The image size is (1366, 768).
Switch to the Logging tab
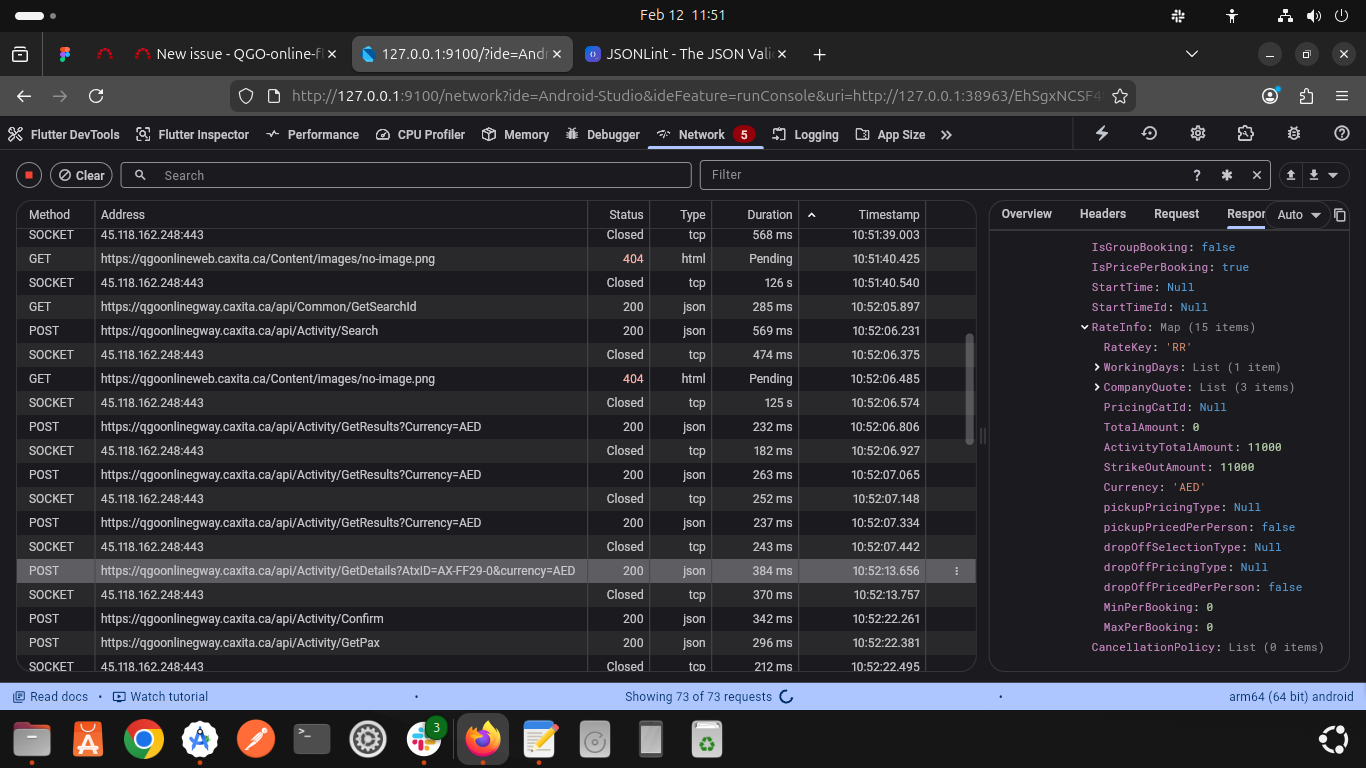(806, 135)
